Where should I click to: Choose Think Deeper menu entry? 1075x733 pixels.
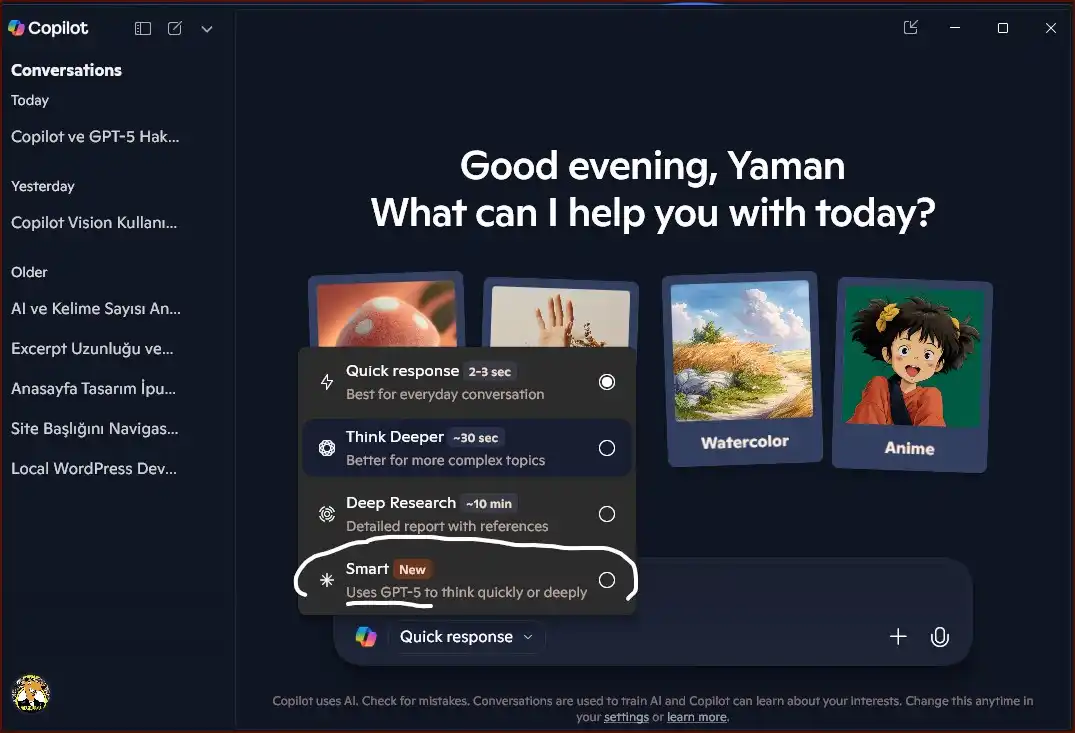[x=467, y=448]
